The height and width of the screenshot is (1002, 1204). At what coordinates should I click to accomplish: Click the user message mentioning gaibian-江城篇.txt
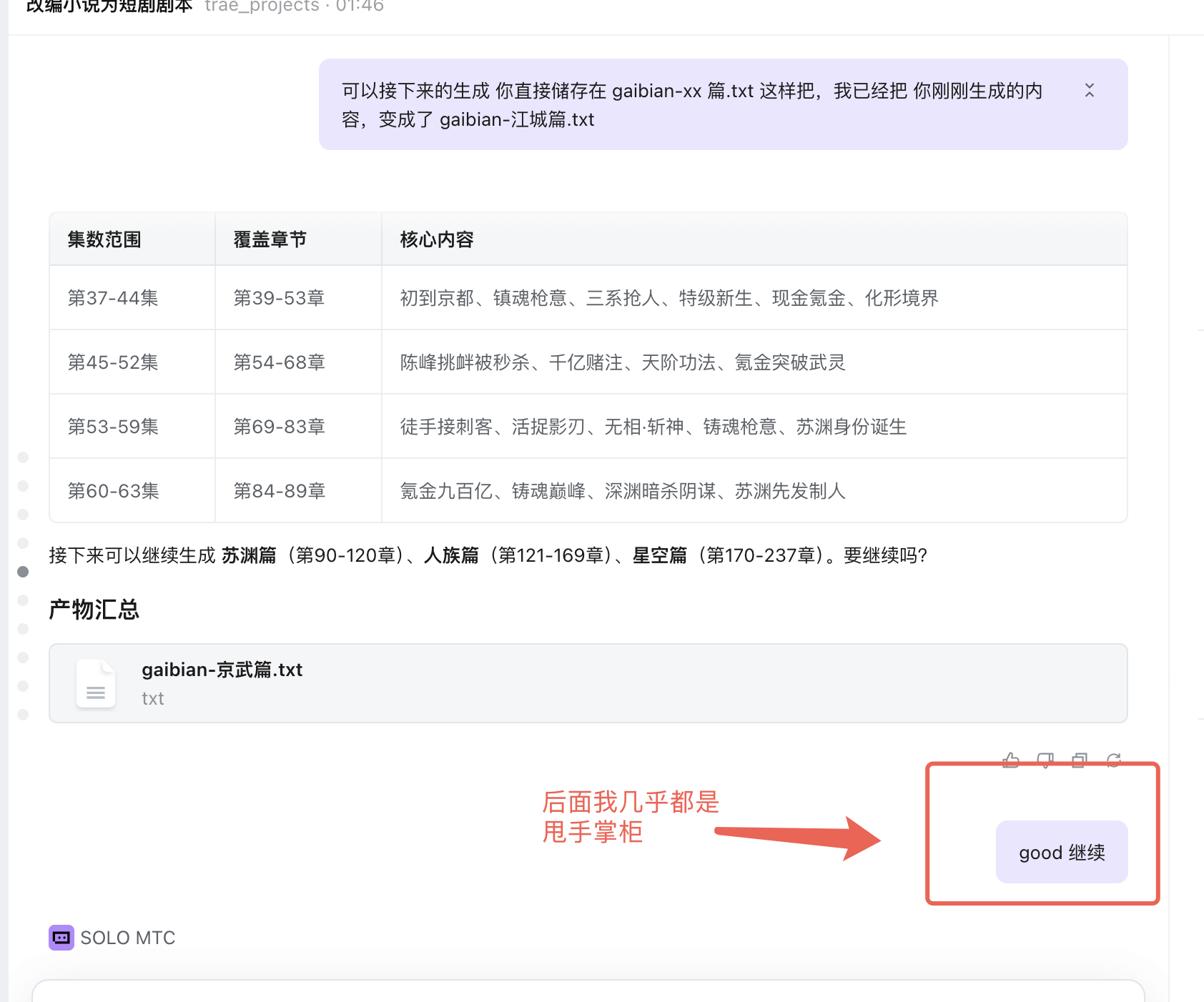coord(692,105)
